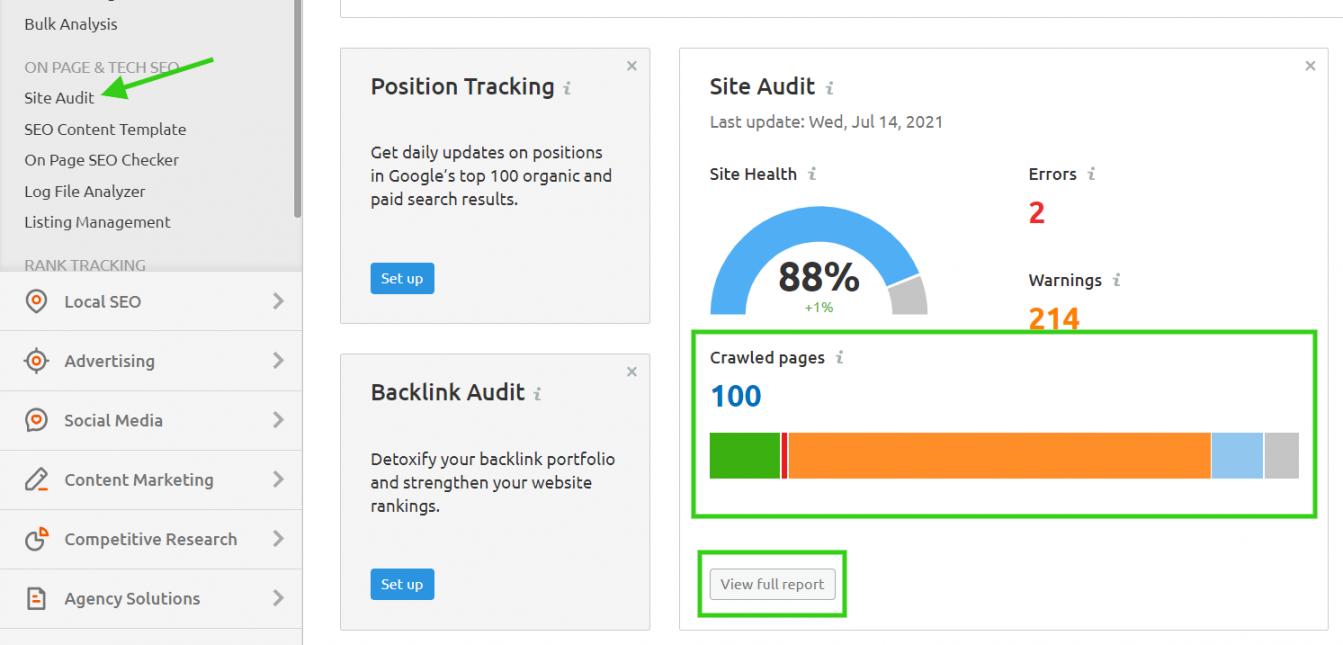
Task: Expand the Local SEO section chevron
Action: [278, 301]
